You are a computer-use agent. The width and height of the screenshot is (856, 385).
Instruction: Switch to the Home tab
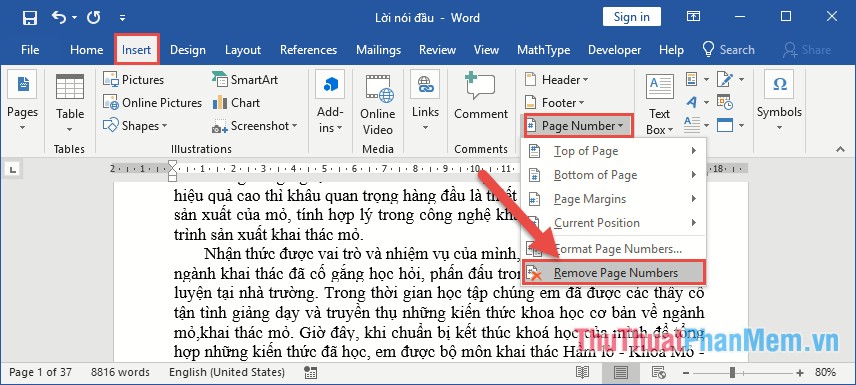point(86,50)
